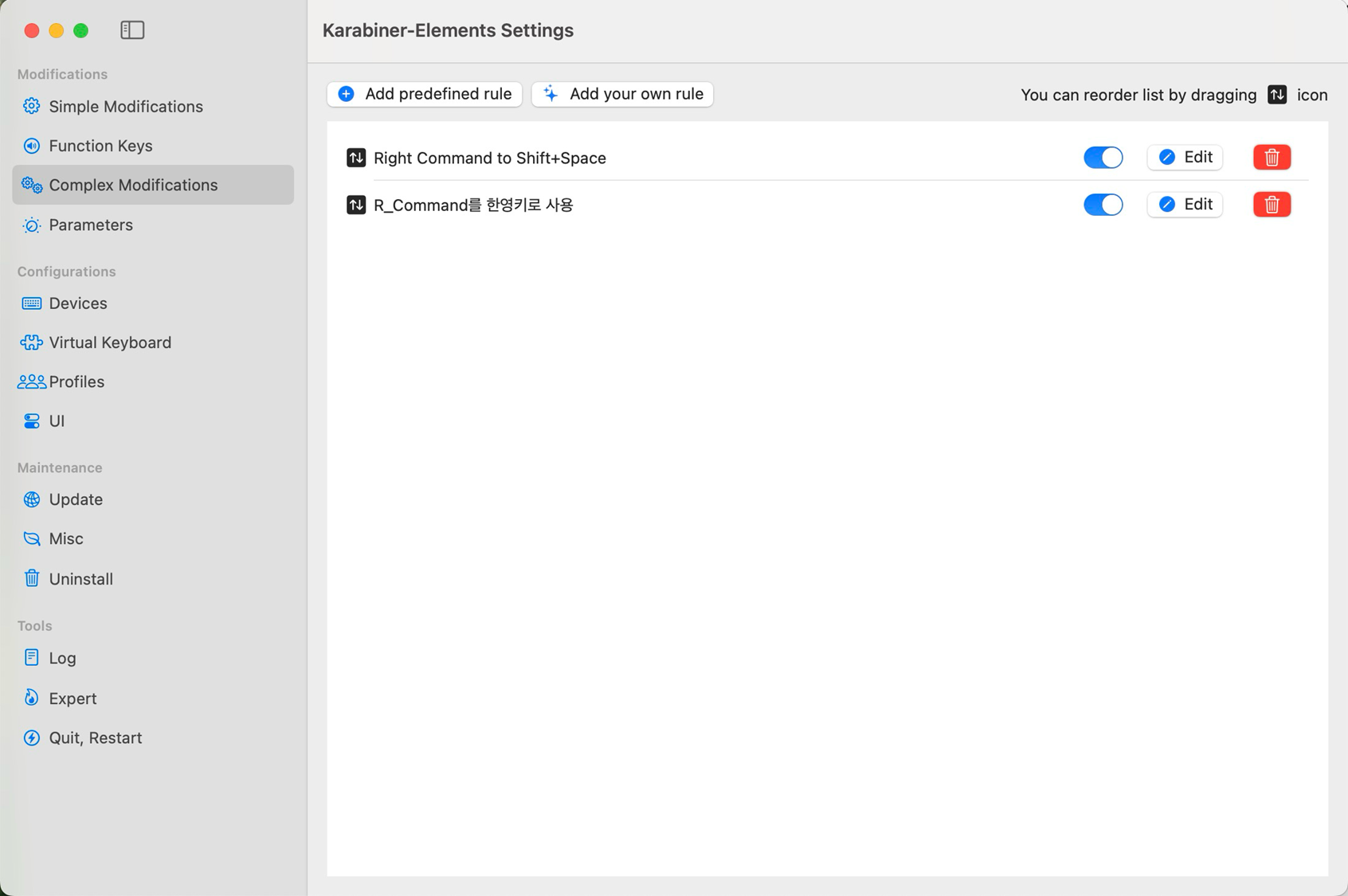Click the Add predefined rule button
The height and width of the screenshot is (896, 1348).
(x=425, y=94)
